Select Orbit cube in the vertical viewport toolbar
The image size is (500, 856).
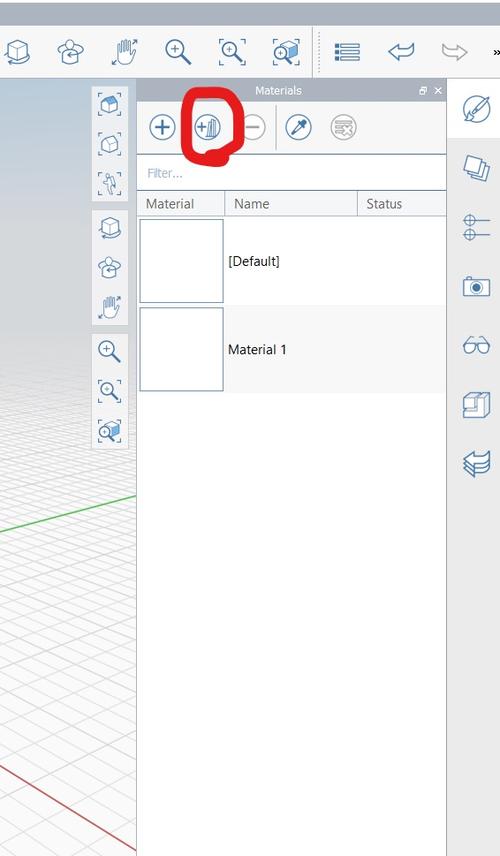coord(110,228)
